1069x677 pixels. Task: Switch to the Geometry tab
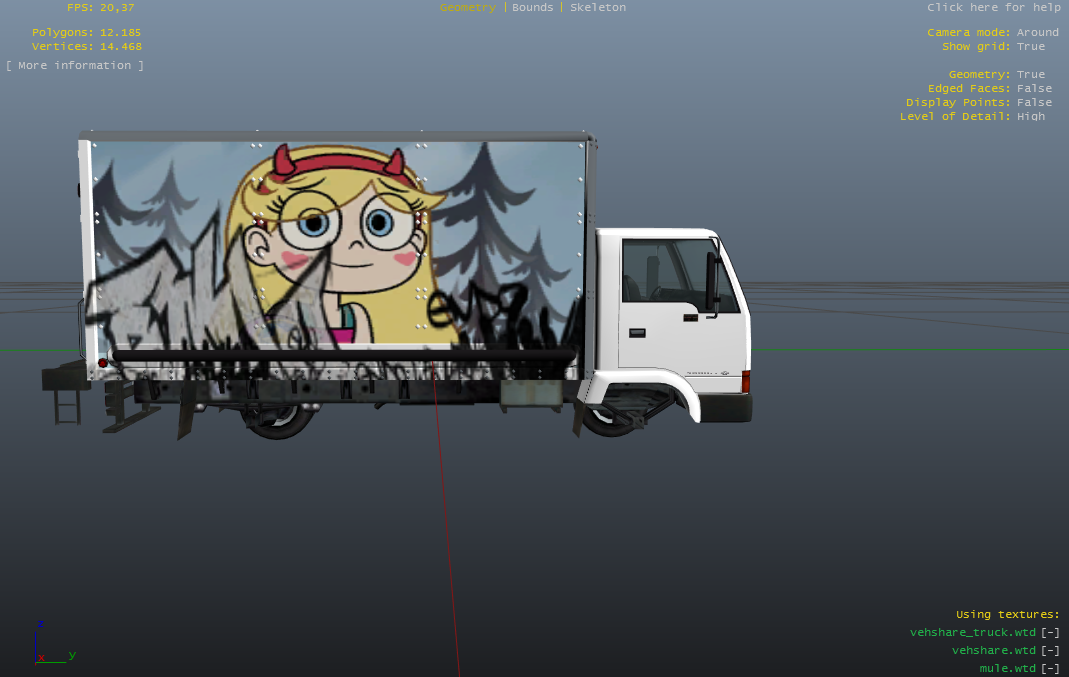468,7
